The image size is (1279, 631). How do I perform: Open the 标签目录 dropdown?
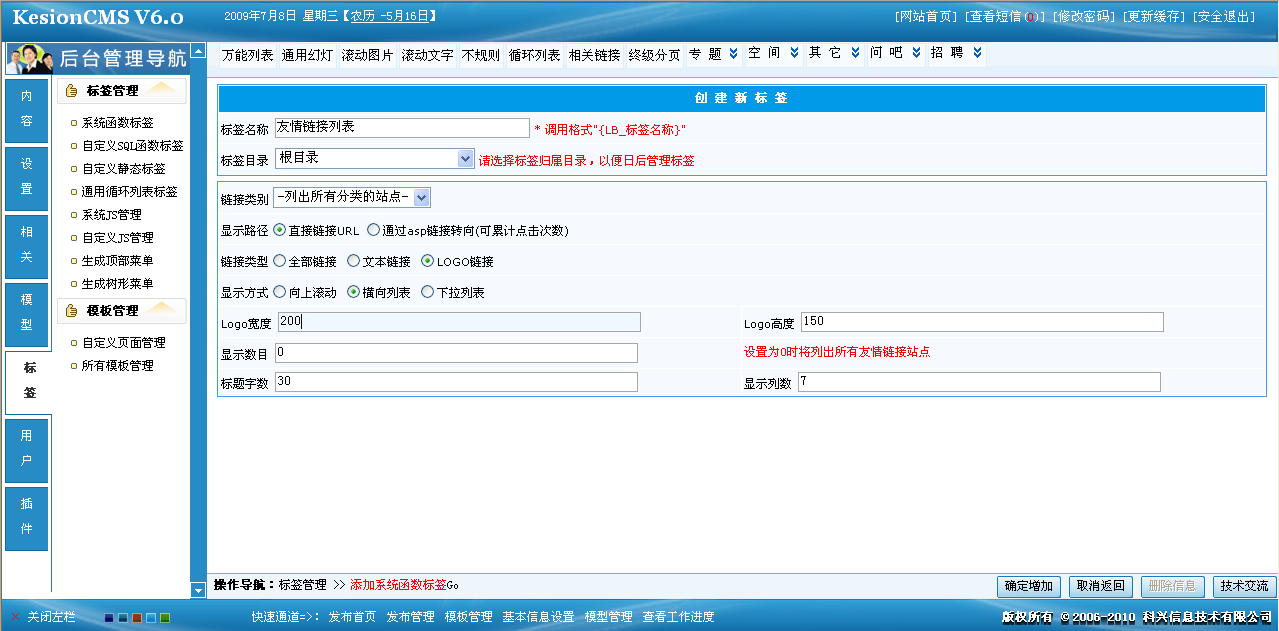[x=464, y=157]
